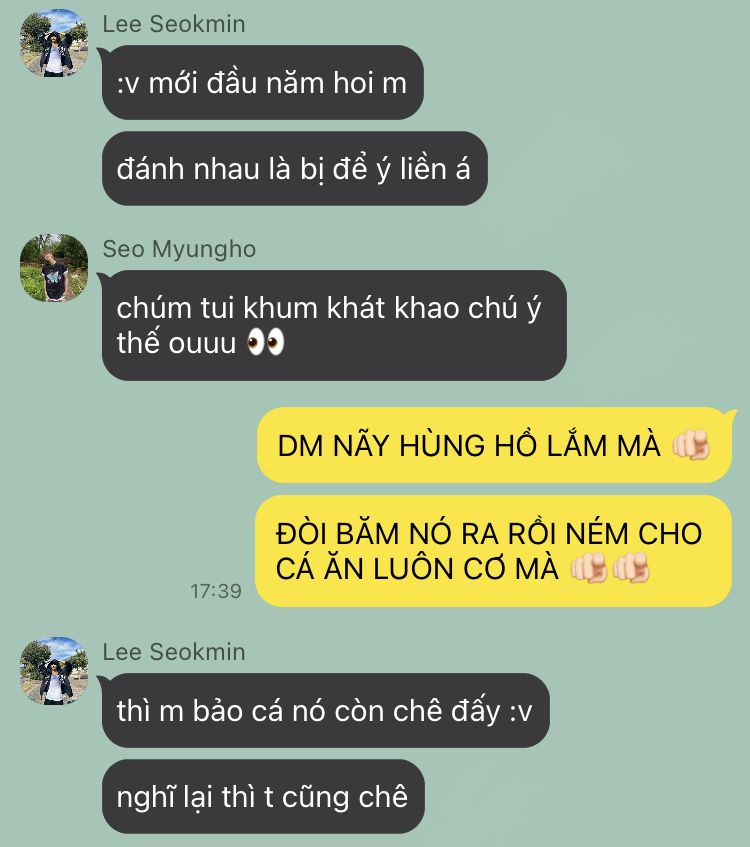
Task: Tap the 'chúm tui khum khát khao' message
Action: (334, 325)
